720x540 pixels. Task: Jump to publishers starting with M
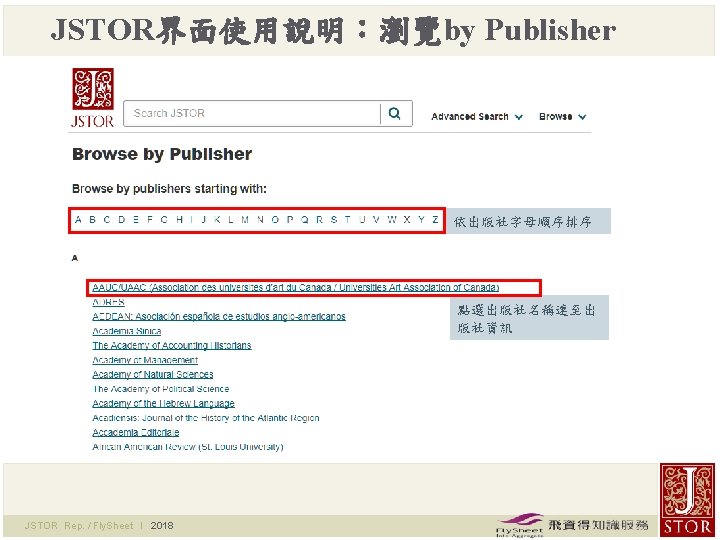[x=245, y=220]
